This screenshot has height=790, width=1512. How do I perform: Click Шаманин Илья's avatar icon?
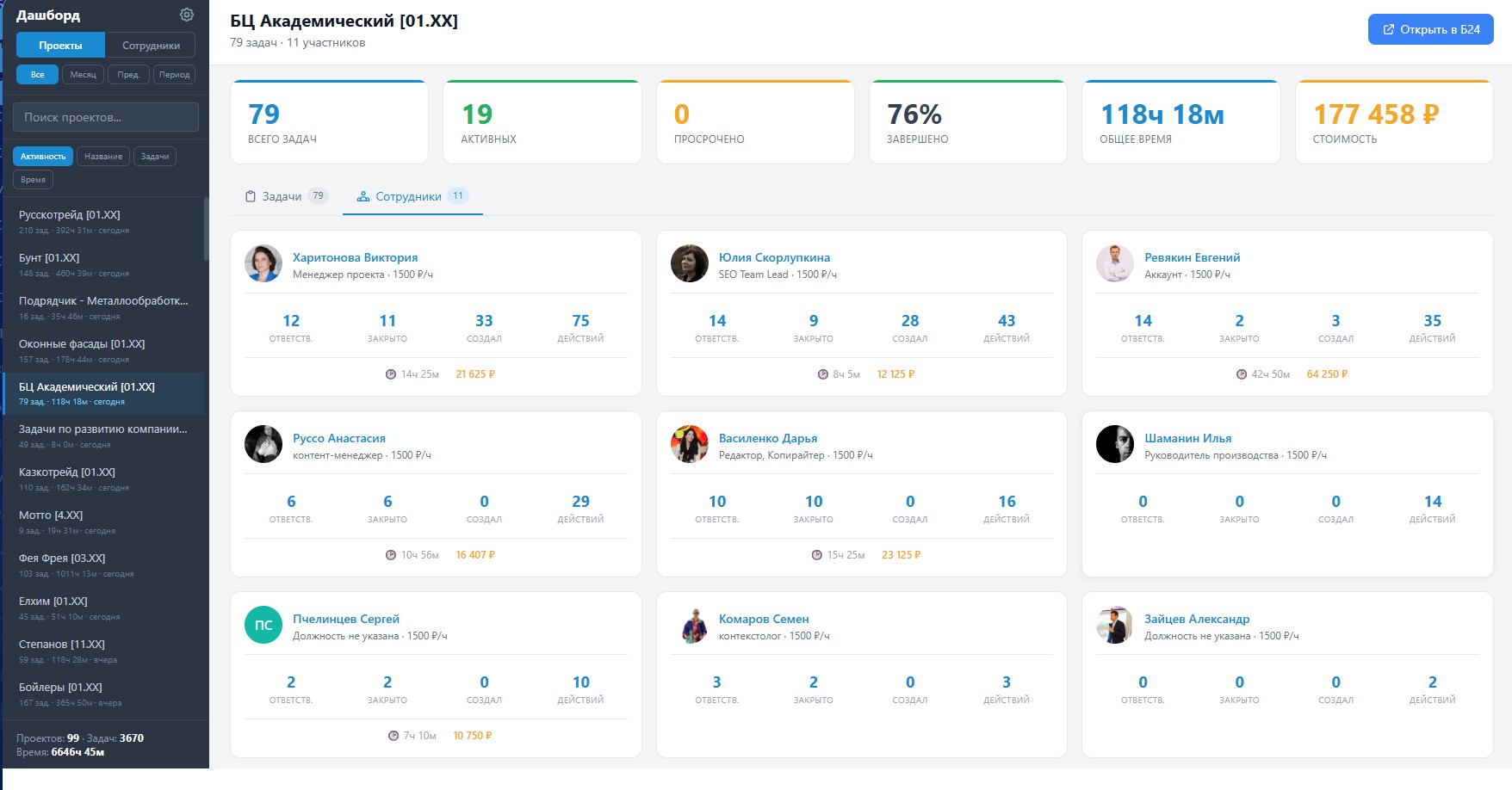click(x=1114, y=445)
